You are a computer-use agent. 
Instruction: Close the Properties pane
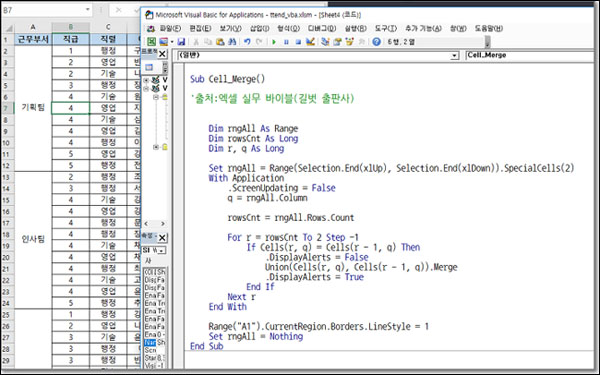pos(162,238)
